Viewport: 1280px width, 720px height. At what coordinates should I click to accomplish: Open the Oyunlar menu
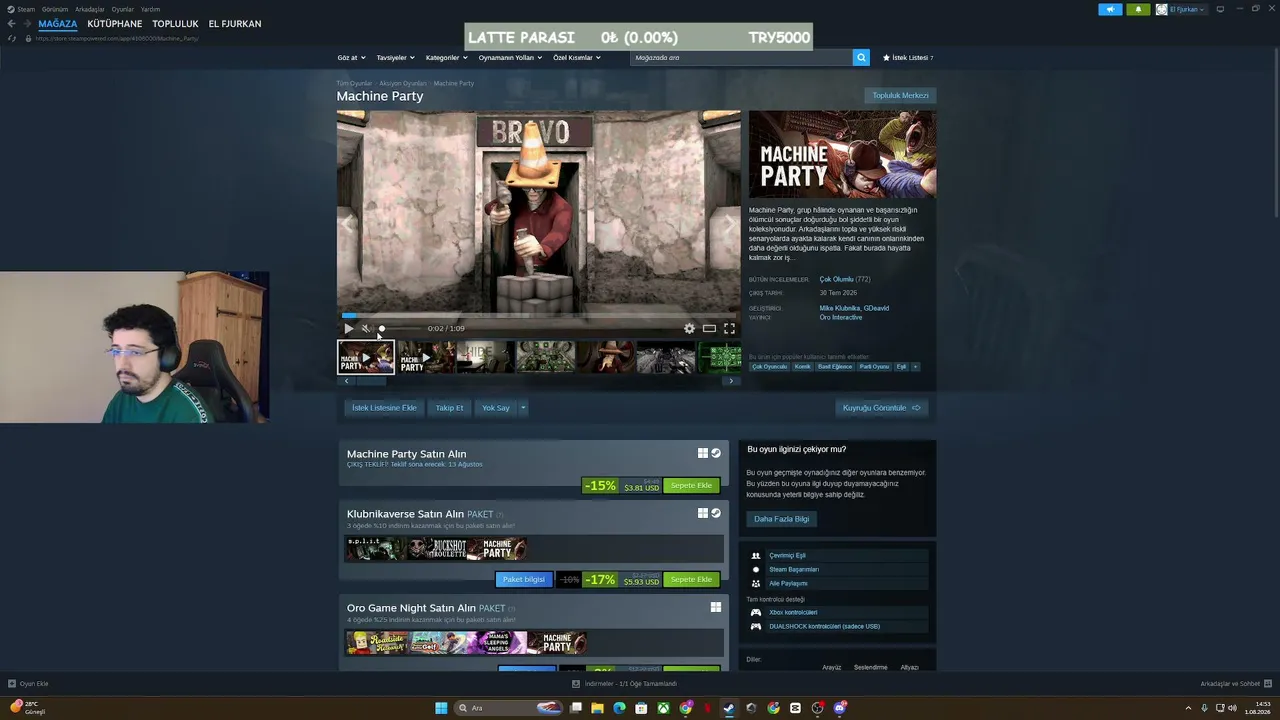pos(123,9)
